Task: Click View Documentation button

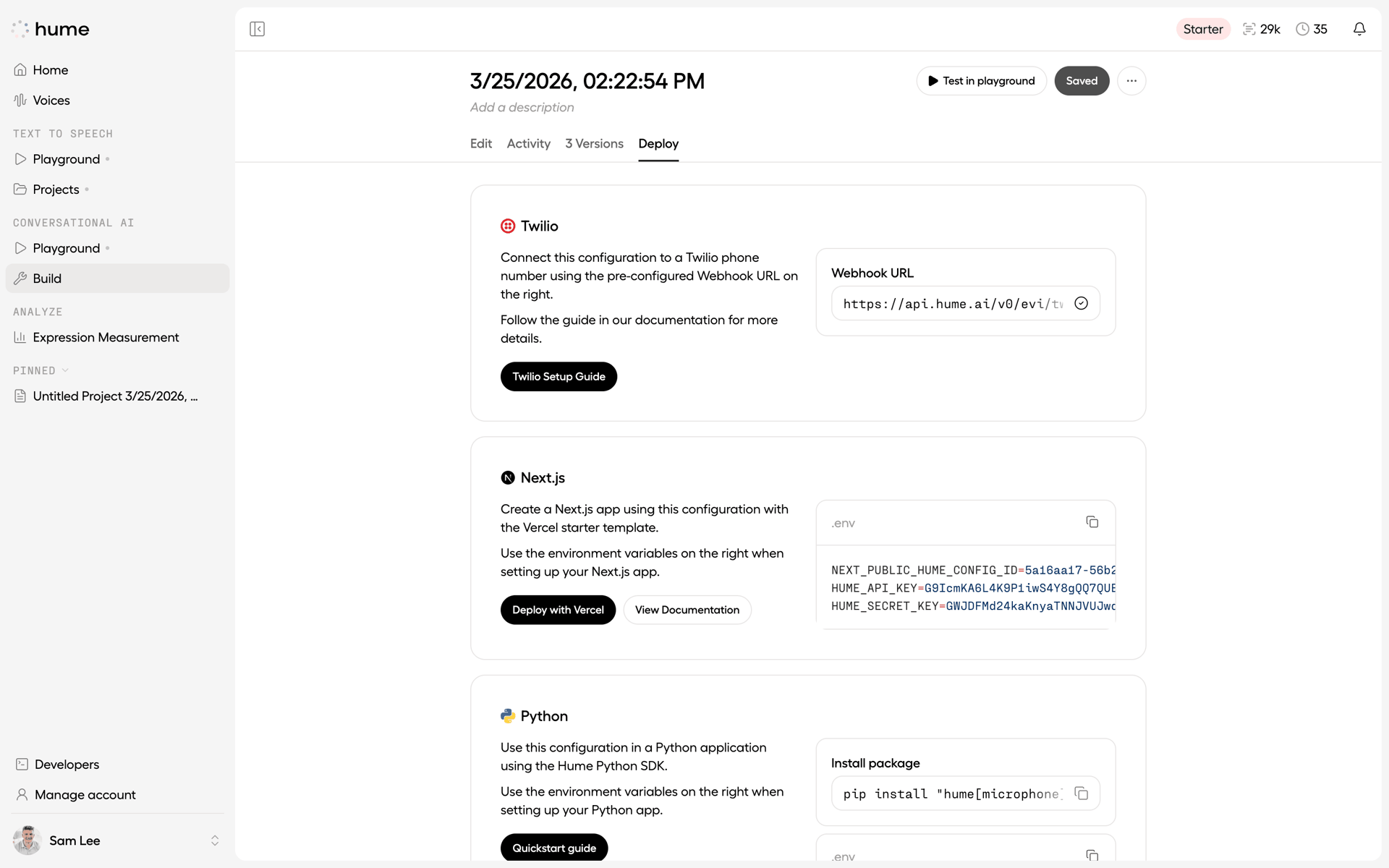Action: tap(687, 610)
